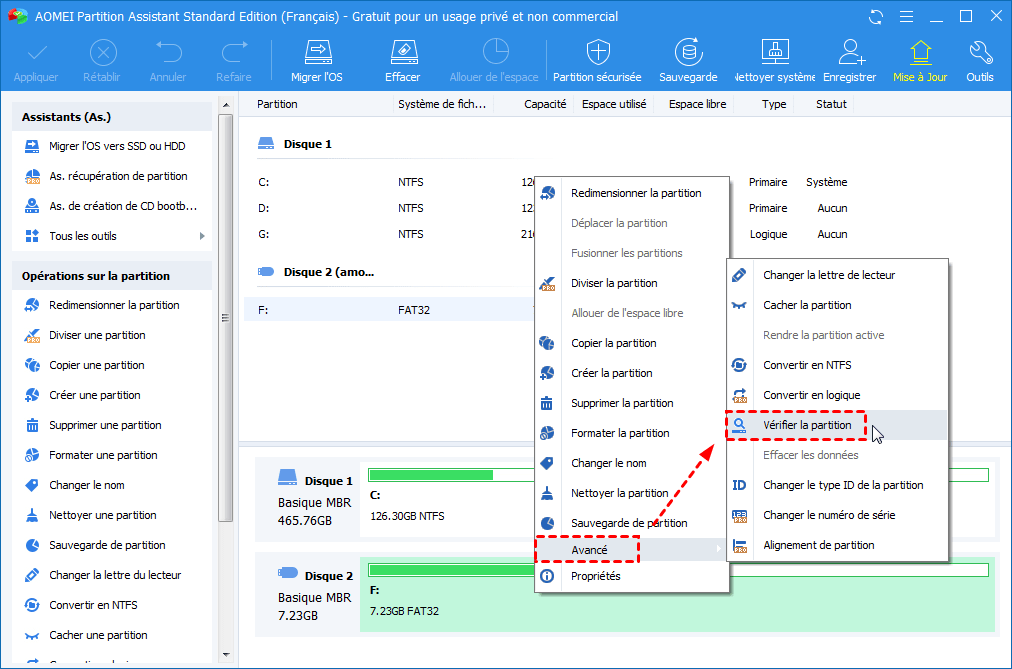The image size is (1012, 669).
Task: Click the Annuler undo arrow
Action: pos(168,53)
